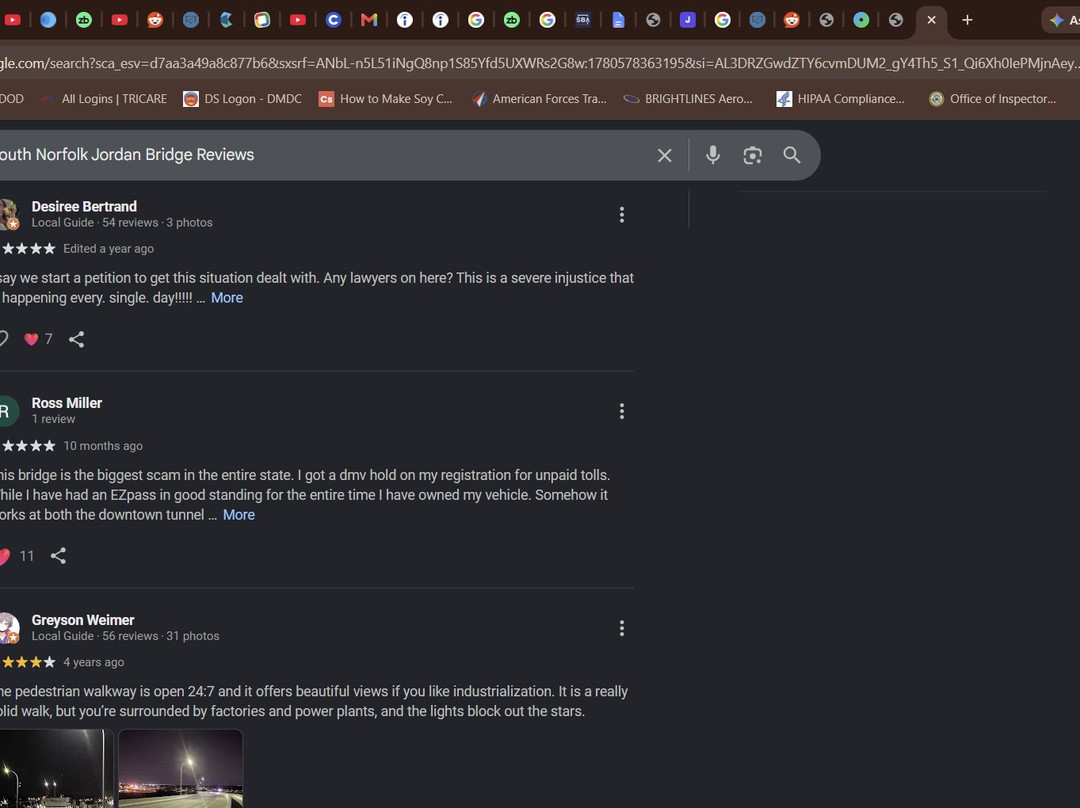Open options menu for Desiree Bertrand's review
The image size is (1080, 808).
point(621,215)
